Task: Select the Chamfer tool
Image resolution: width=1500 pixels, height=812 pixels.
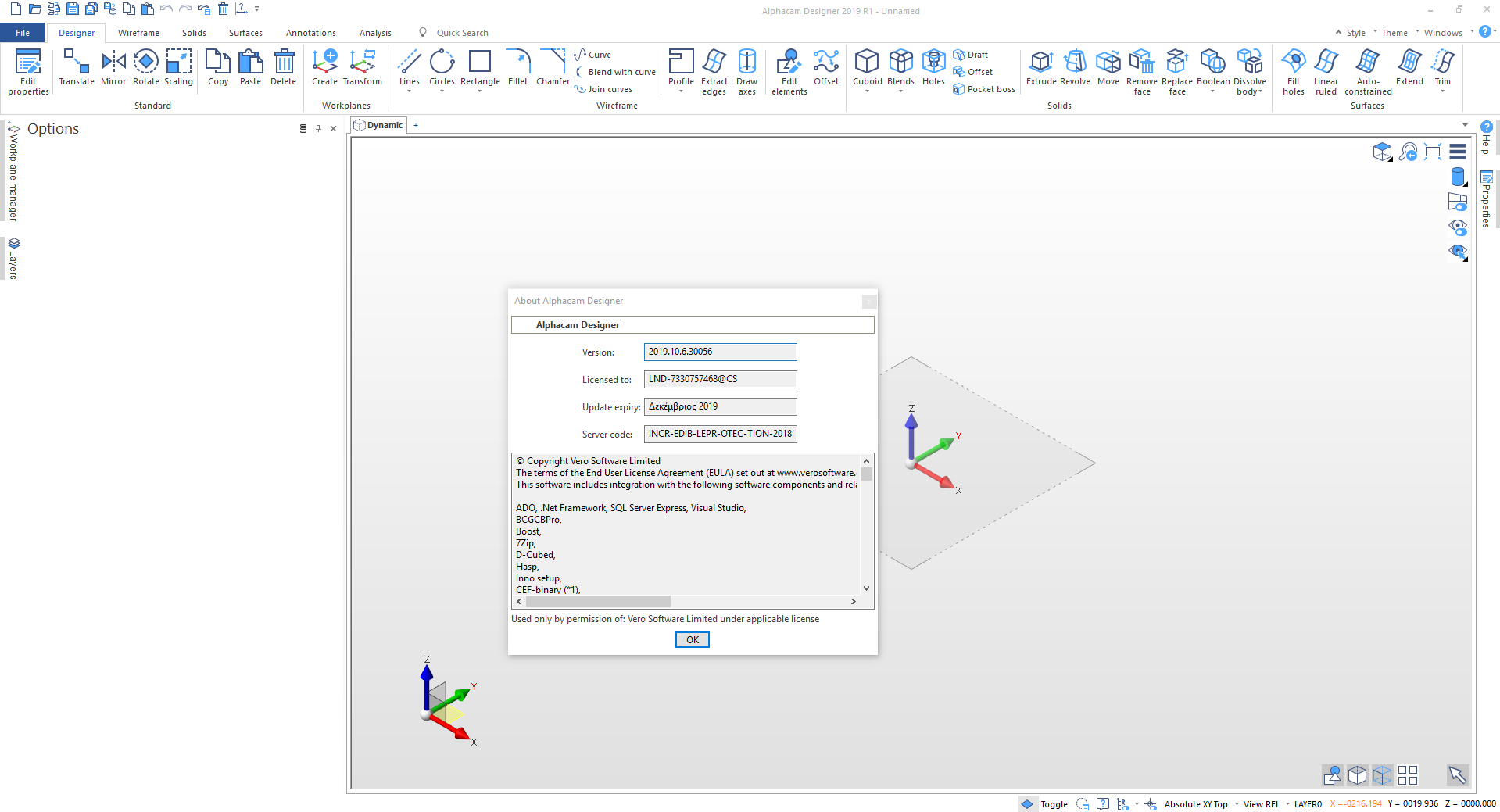Action: coord(553,67)
